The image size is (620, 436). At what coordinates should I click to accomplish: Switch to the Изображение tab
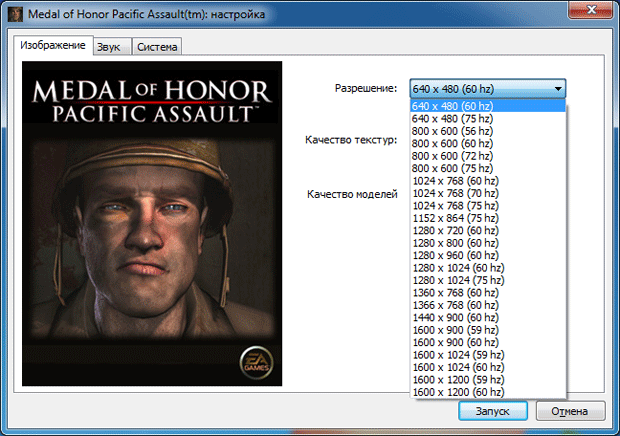53,45
